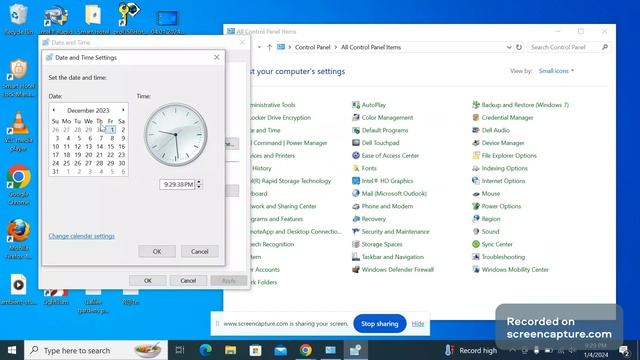Viewport: 640px width, 360px height.
Task: Decrease time with down spinner arrow
Action: [199, 187]
